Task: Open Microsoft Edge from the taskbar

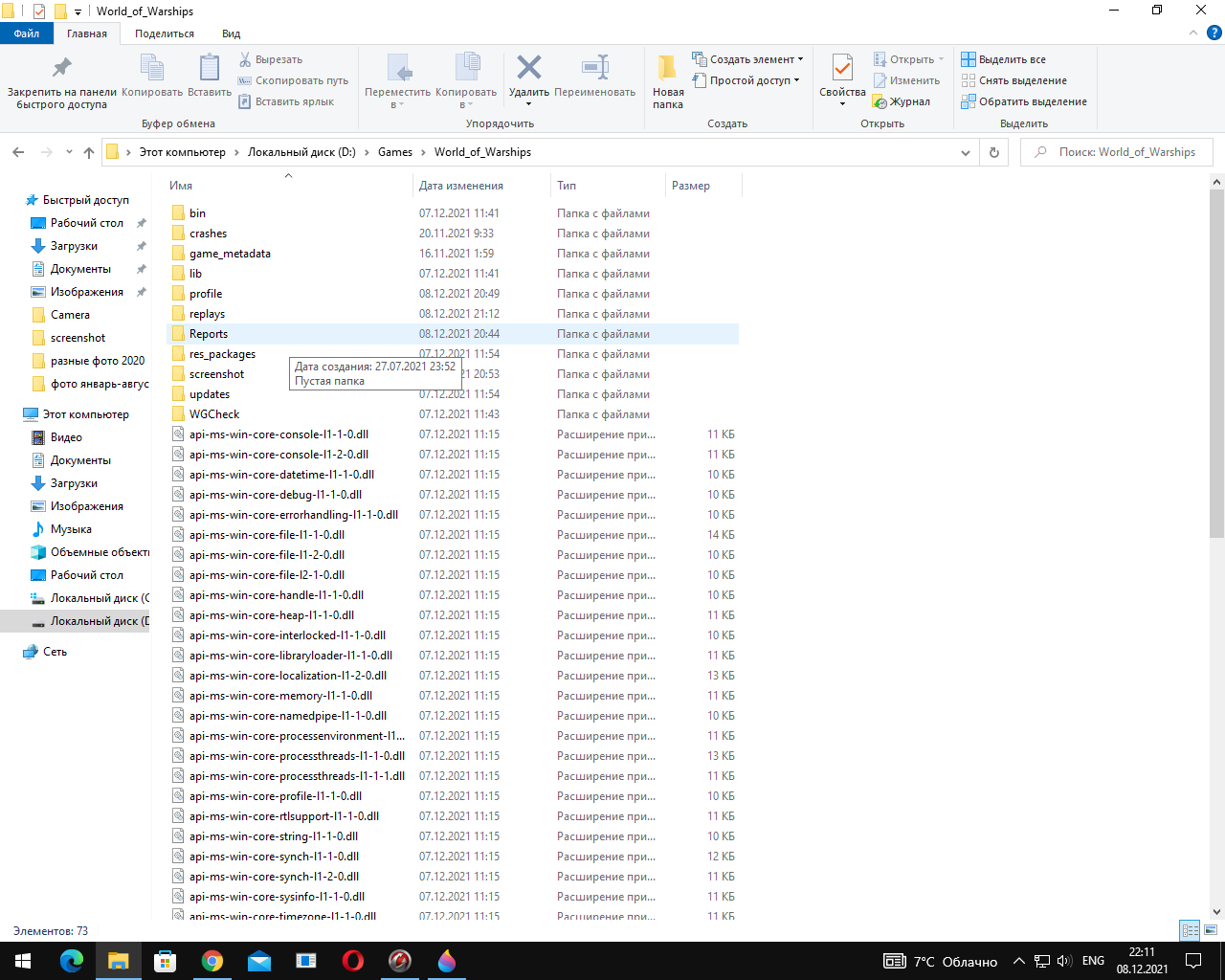Action: pos(72,961)
